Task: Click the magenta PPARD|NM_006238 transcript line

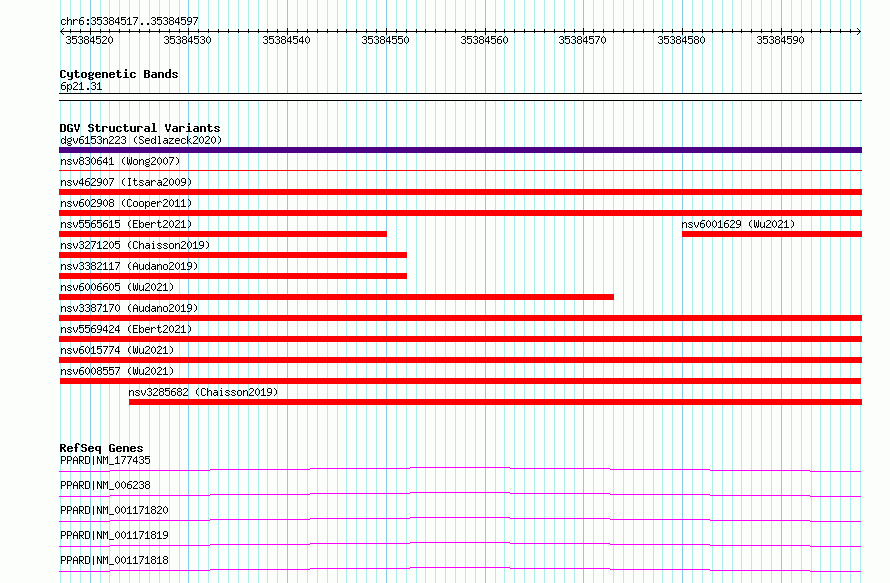Action: 460,494
